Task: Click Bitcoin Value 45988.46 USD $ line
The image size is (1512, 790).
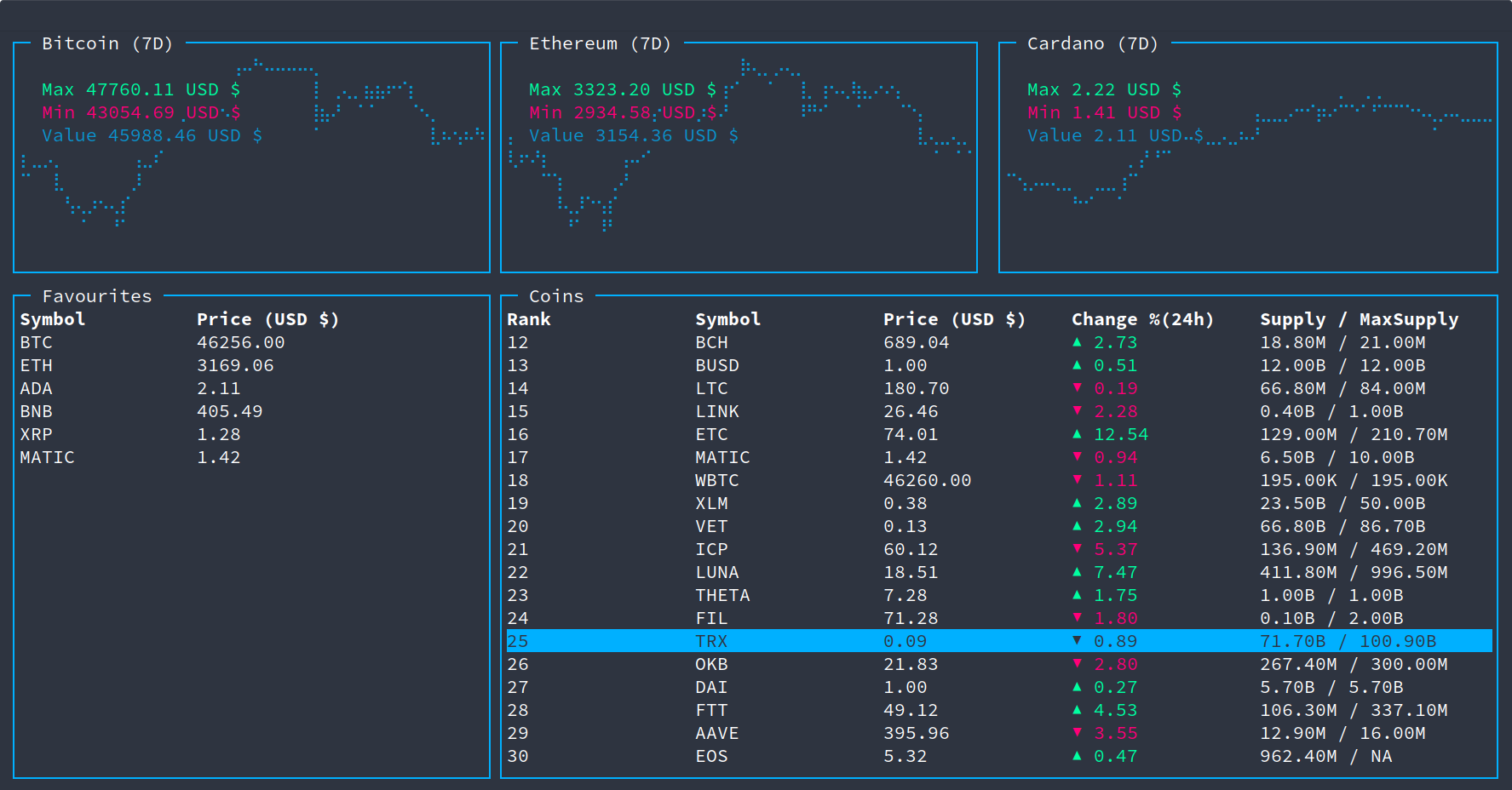Action: coord(152,135)
